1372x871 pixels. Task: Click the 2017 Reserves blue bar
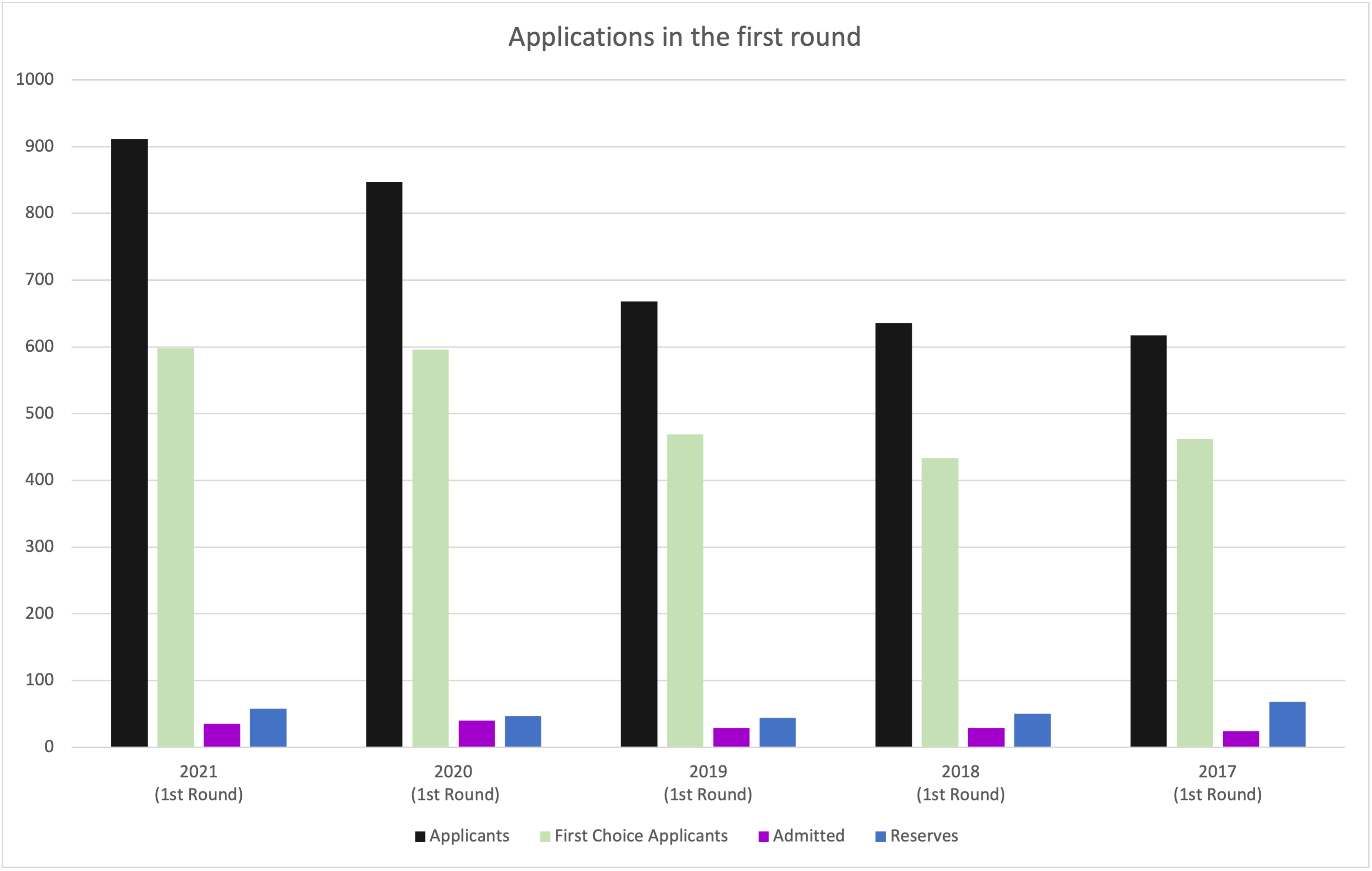pyautogui.click(x=1287, y=724)
